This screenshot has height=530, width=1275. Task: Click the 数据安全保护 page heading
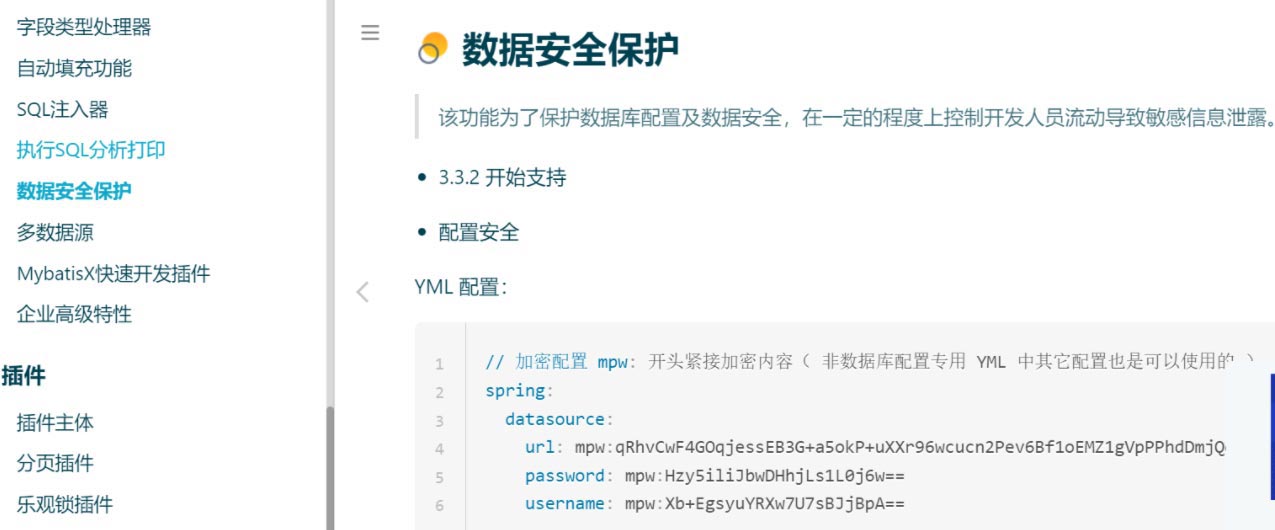[x=570, y=49]
